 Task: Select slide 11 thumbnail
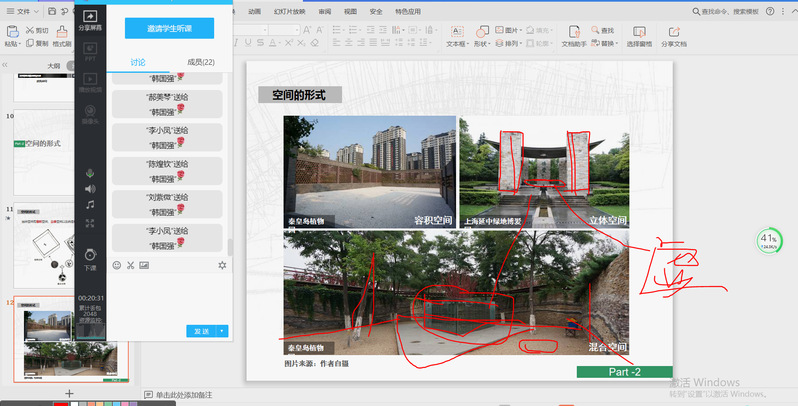66,242
